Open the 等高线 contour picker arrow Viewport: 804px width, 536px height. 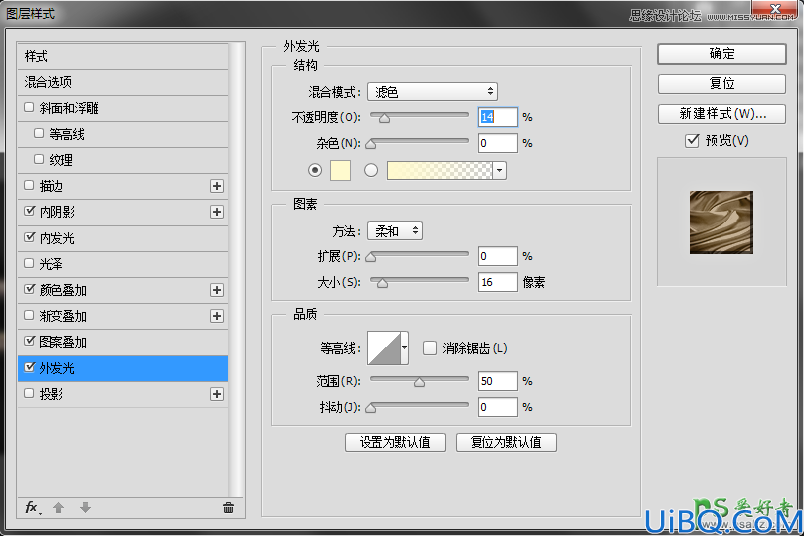405,348
